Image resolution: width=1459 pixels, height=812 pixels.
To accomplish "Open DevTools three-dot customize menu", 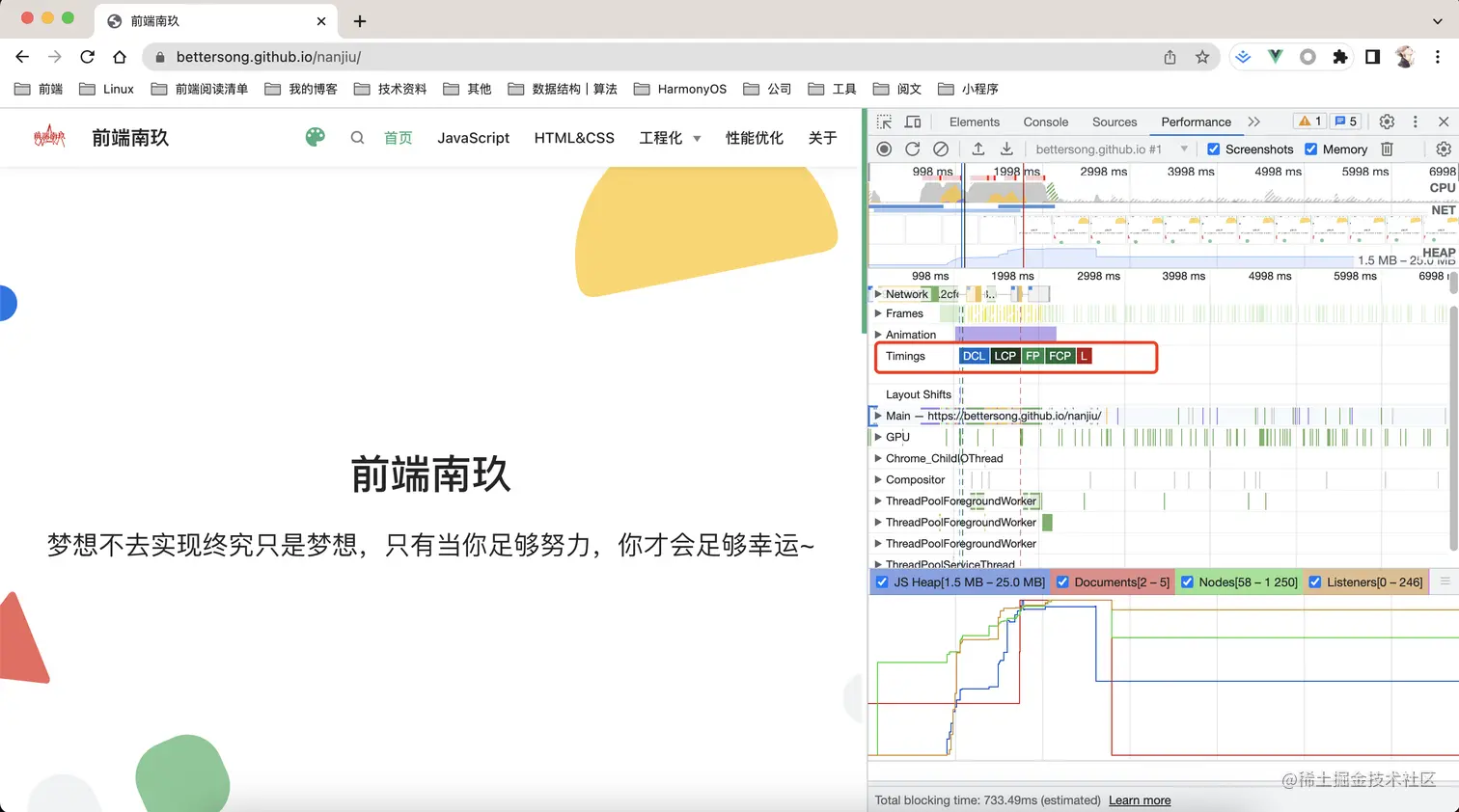I will pos(1416,122).
